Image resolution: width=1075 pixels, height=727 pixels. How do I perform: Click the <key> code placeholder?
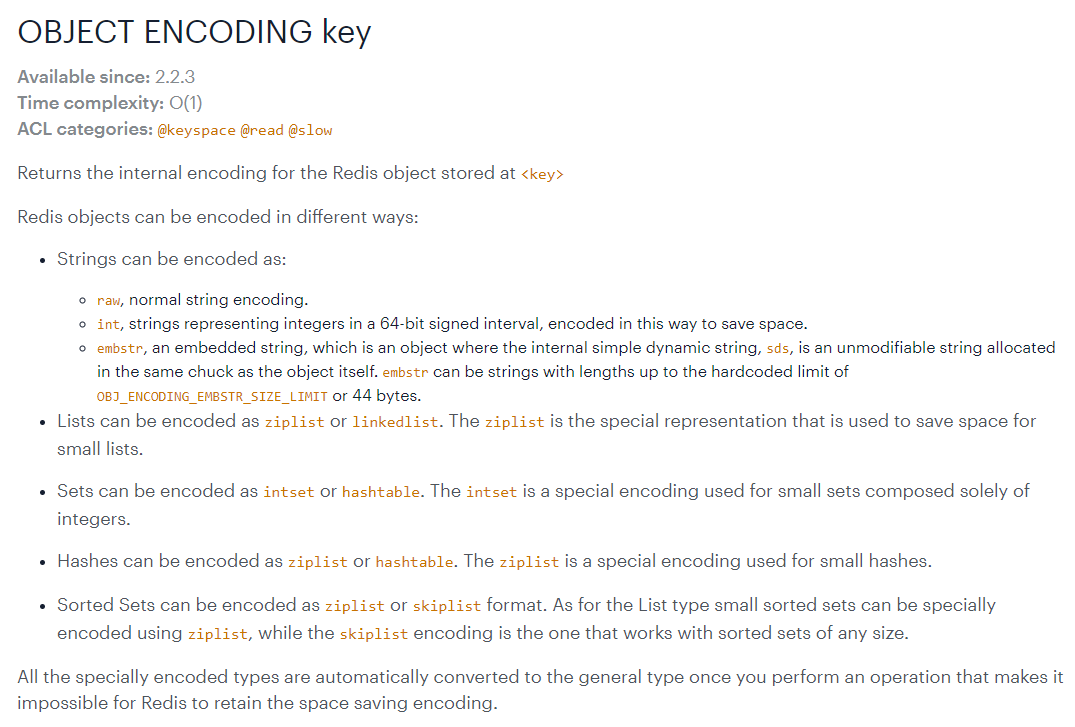pos(542,174)
